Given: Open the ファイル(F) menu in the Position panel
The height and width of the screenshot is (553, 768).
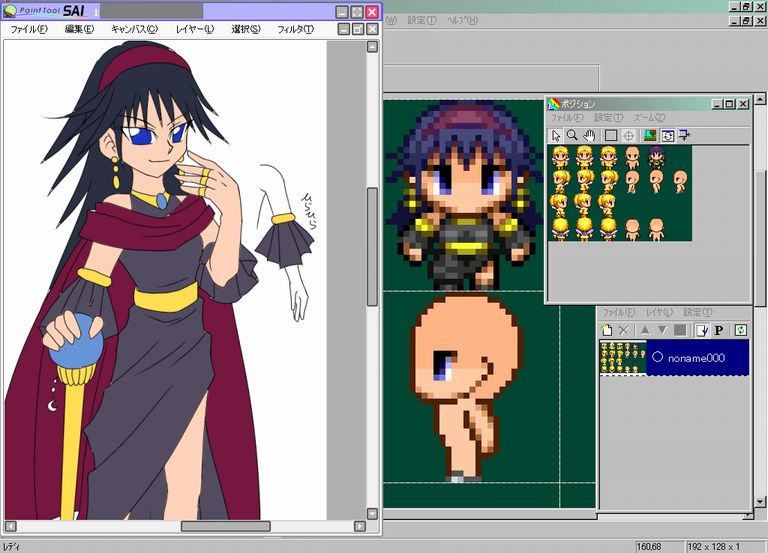Looking at the screenshot, I should [567, 118].
